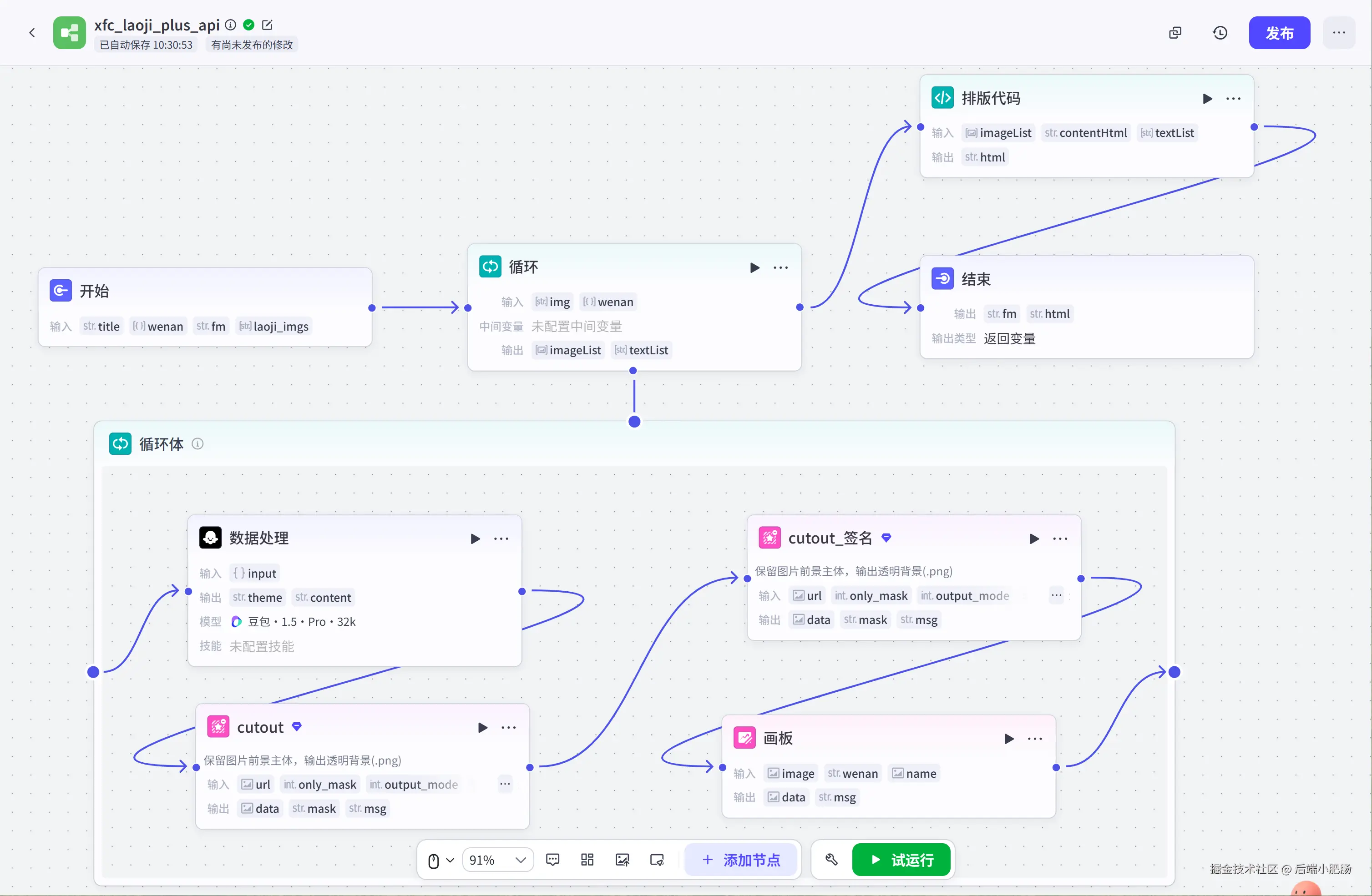Click the 循环体 right exit port
Screen dimensions: 1372x896
click(x=1174, y=672)
